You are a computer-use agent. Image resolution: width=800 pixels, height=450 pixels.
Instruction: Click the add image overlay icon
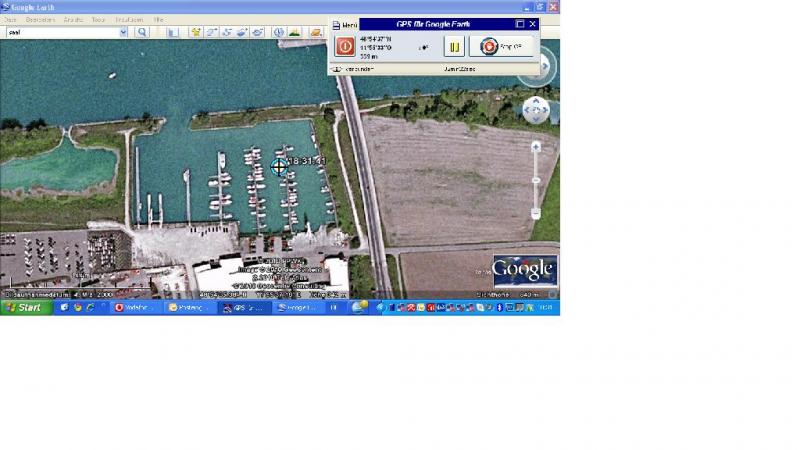click(243, 32)
